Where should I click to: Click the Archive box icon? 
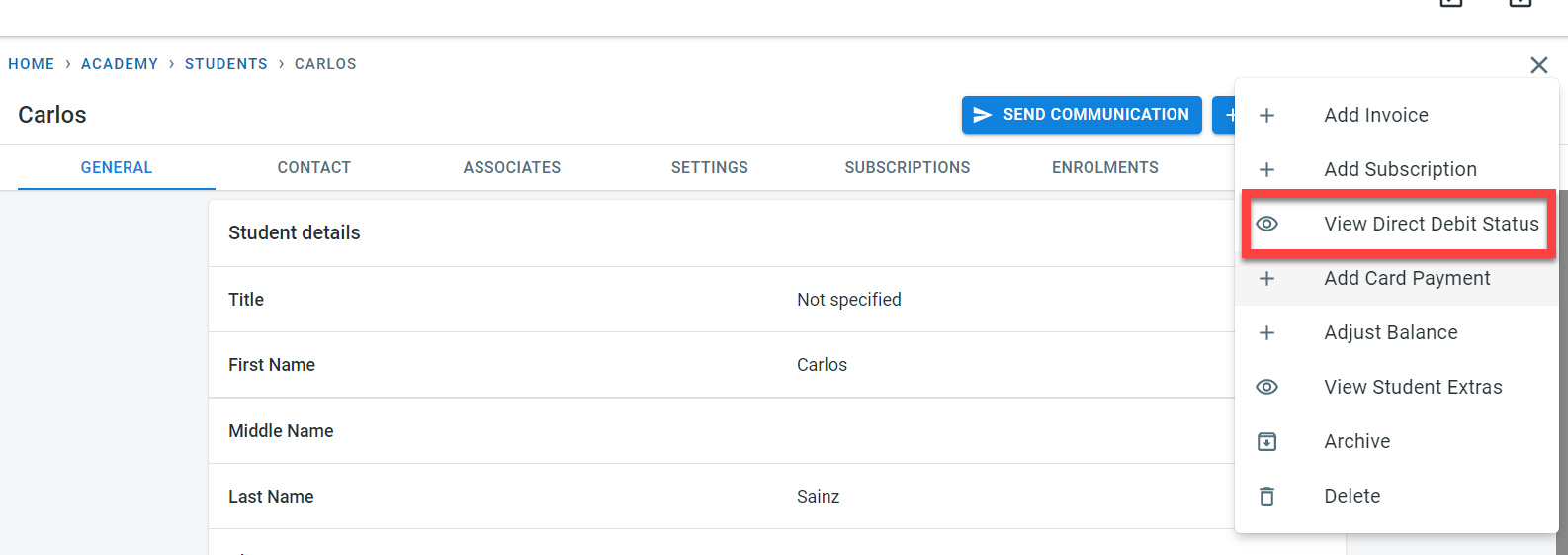tap(1266, 442)
